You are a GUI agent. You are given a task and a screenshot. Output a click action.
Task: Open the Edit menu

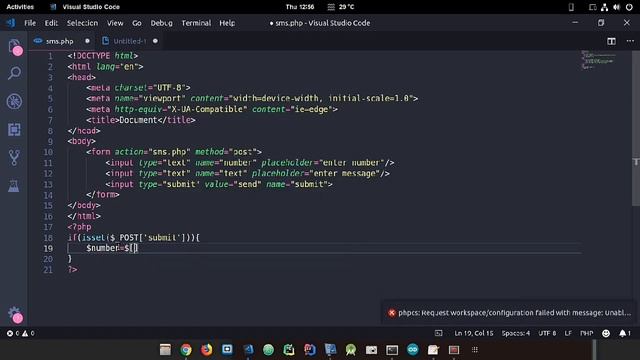[51, 23]
